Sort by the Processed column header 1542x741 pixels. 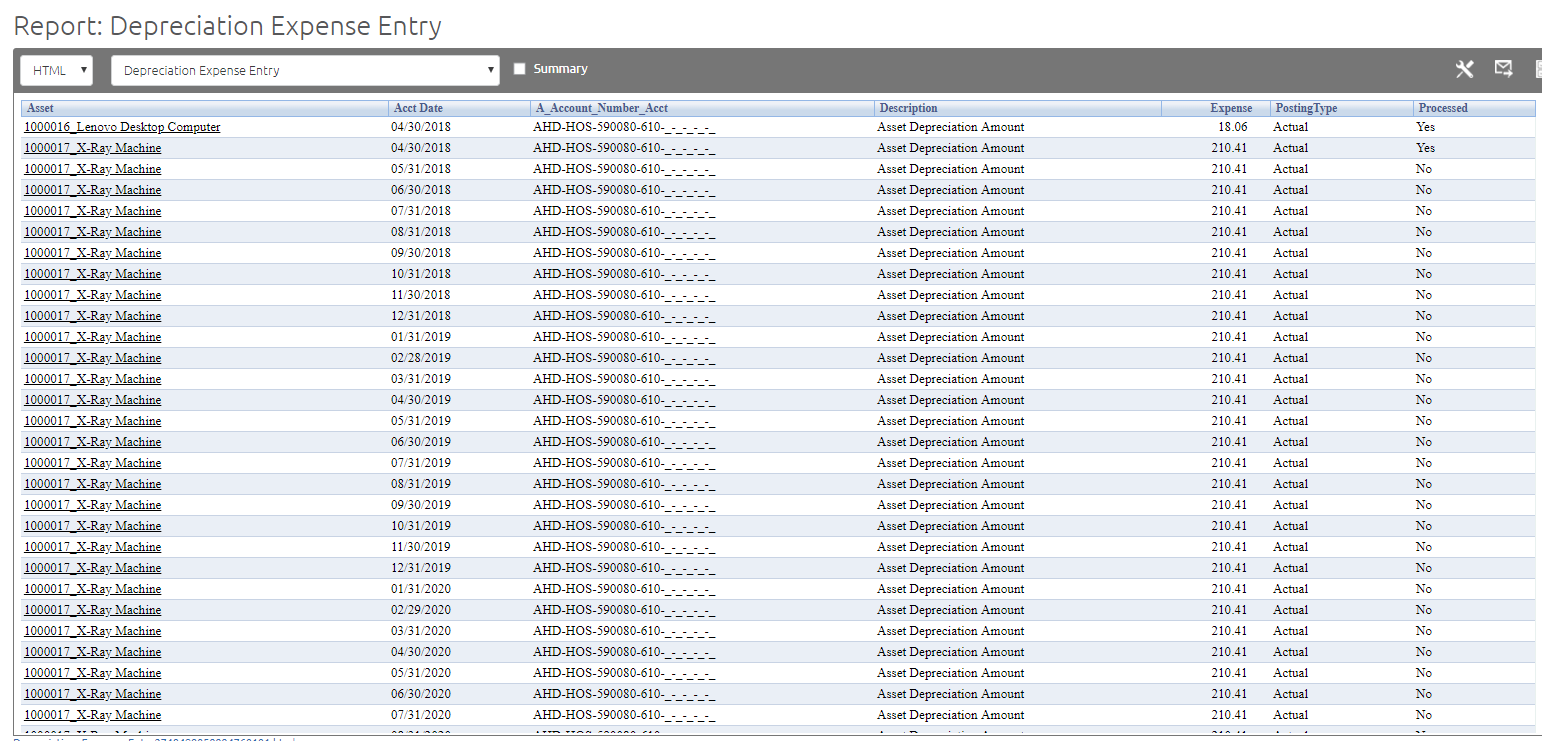click(1442, 108)
